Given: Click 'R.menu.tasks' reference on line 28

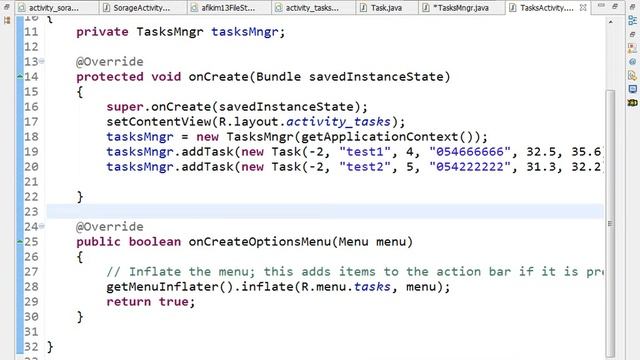Looking at the screenshot, I should (x=346, y=287).
